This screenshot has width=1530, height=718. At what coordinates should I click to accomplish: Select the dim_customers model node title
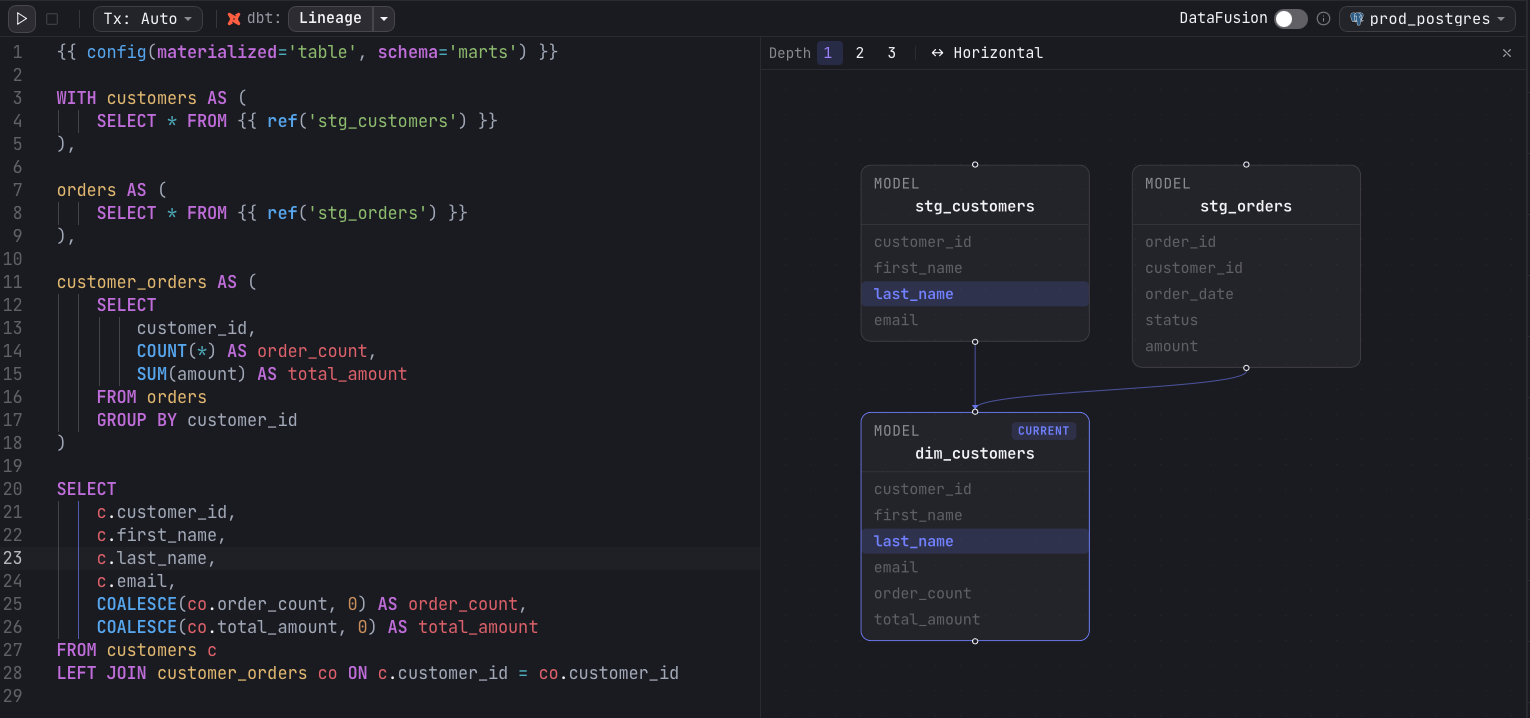click(x=975, y=453)
